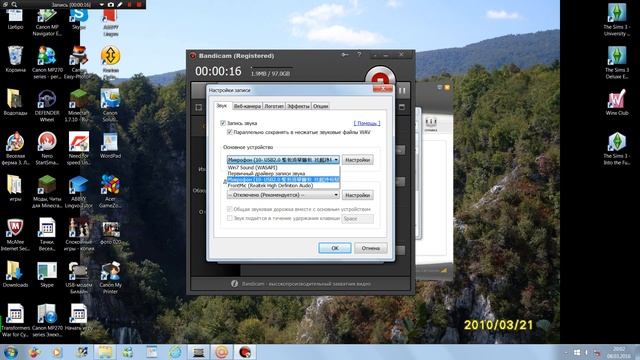Open the фото 020 desktop image

[x=110, y=232]
